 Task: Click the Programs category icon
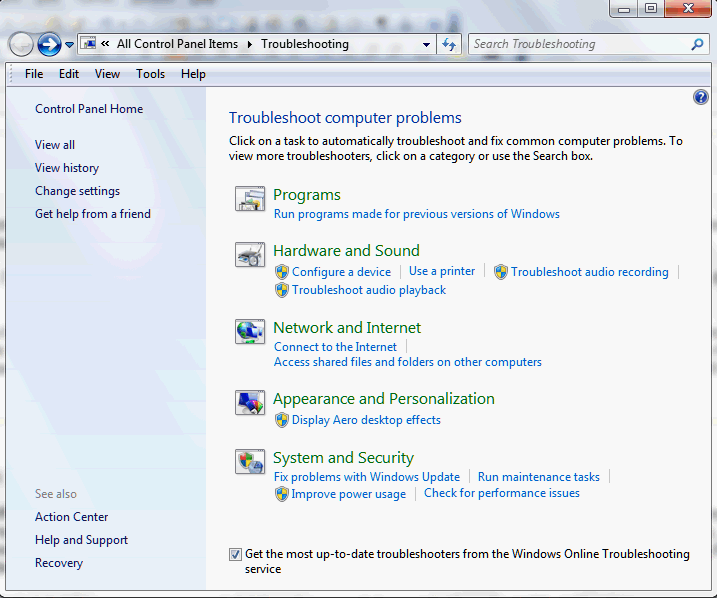(x=250, y=198)
